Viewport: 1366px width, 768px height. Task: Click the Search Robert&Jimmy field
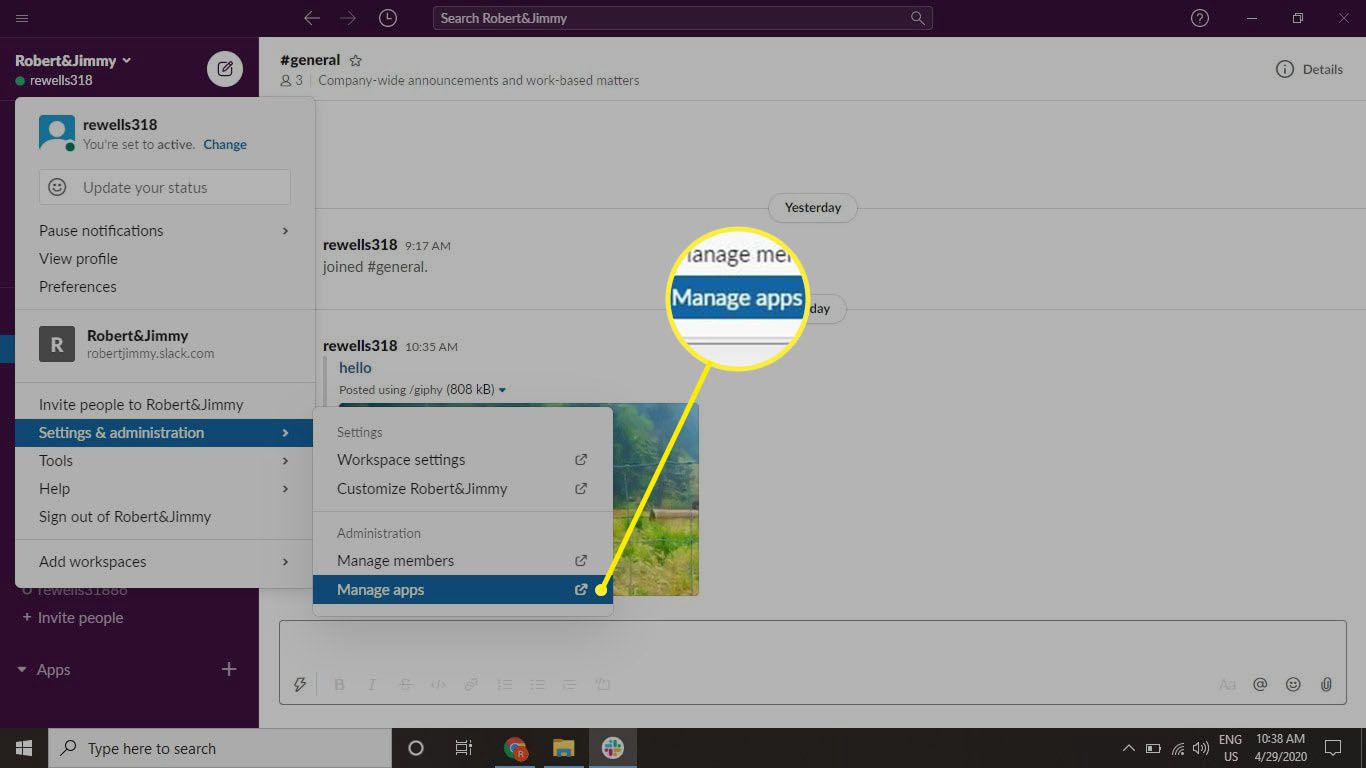tap(682, 18)
